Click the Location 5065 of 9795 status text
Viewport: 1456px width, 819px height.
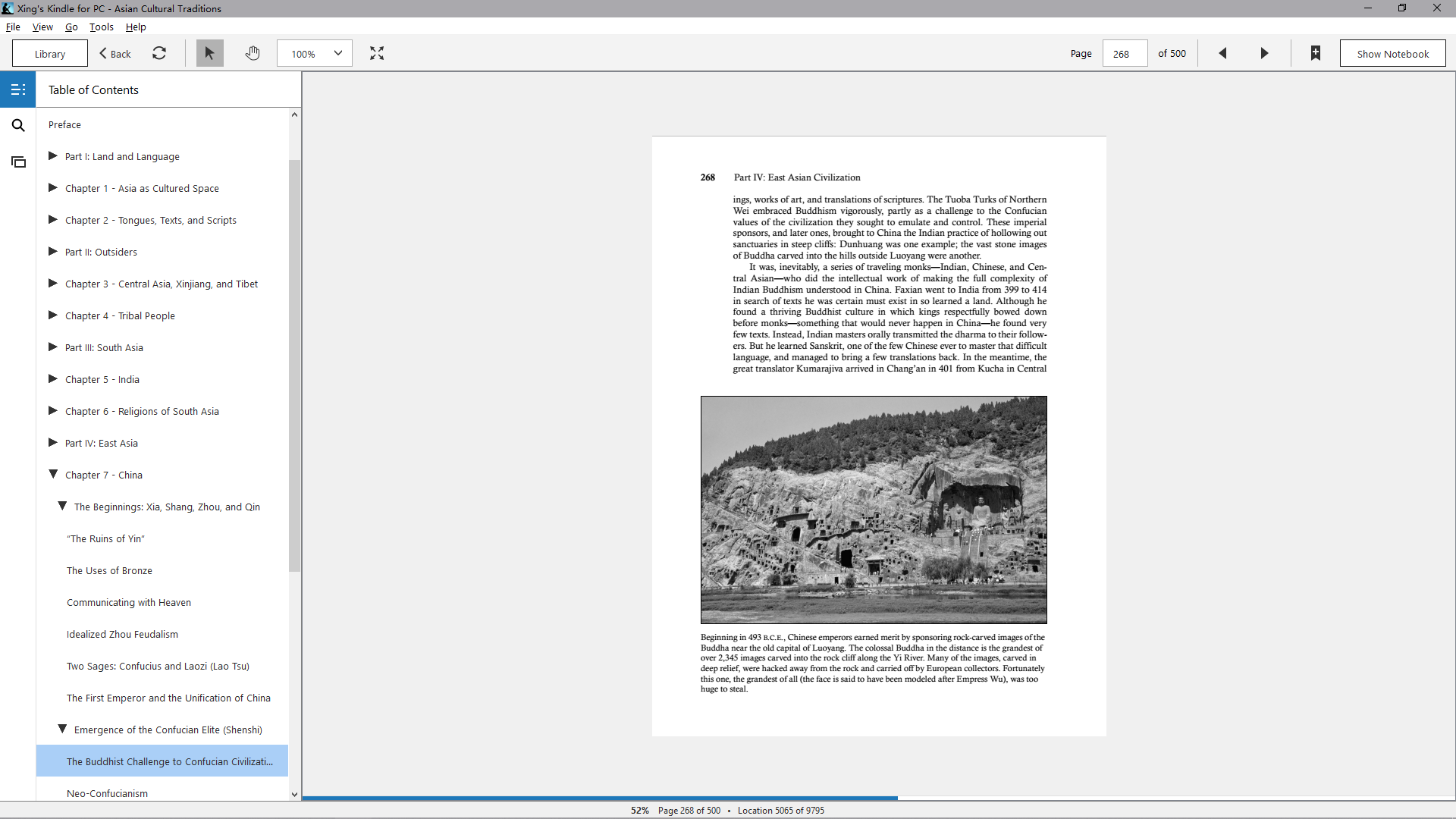780,810
